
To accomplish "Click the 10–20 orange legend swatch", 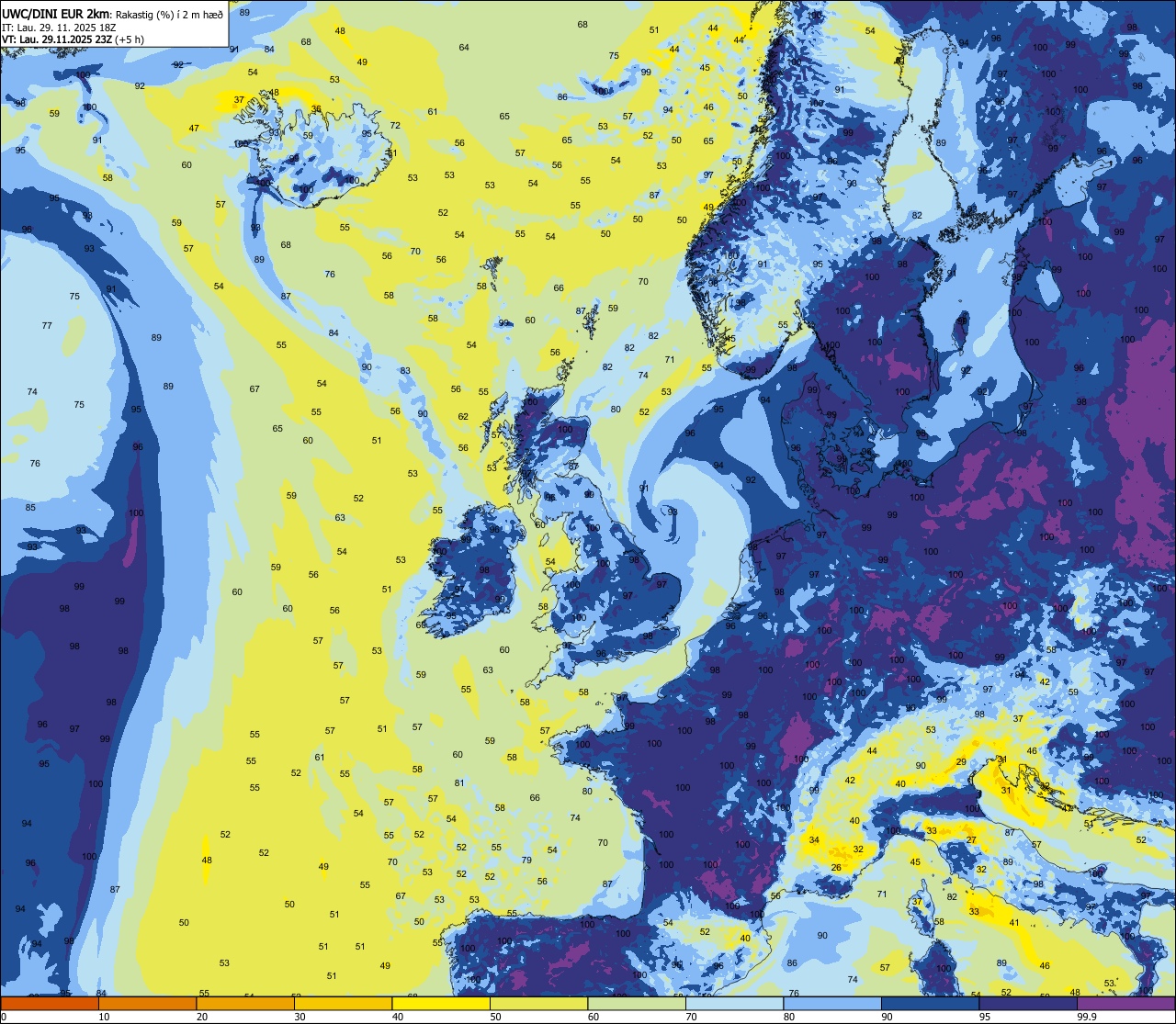I will [x=147, y=1003].
